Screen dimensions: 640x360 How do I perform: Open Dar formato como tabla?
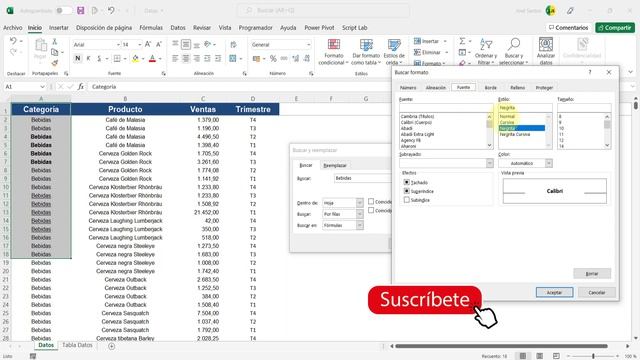366,52
